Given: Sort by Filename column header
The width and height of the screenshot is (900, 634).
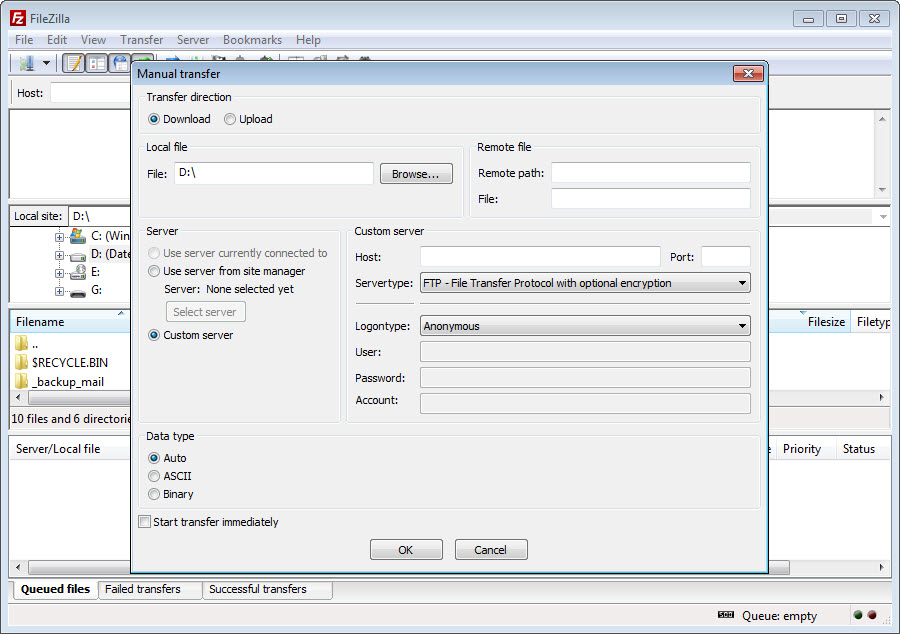Looking at the screenshot, I should (70, 322).
